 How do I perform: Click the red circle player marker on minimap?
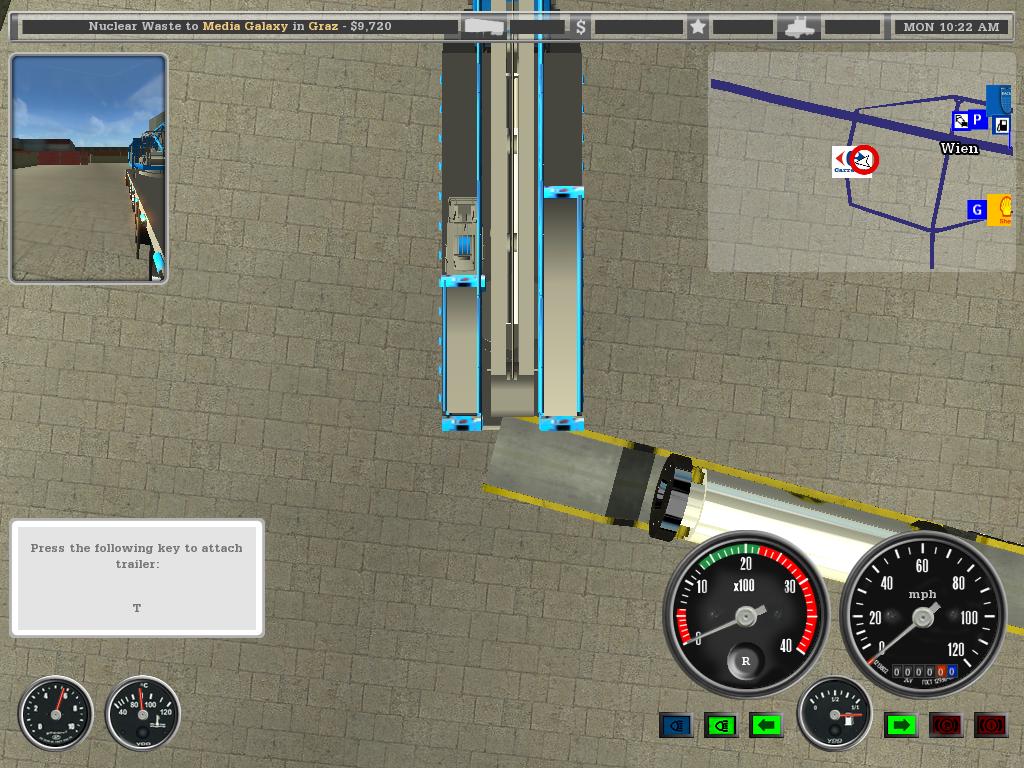[864, 159]
